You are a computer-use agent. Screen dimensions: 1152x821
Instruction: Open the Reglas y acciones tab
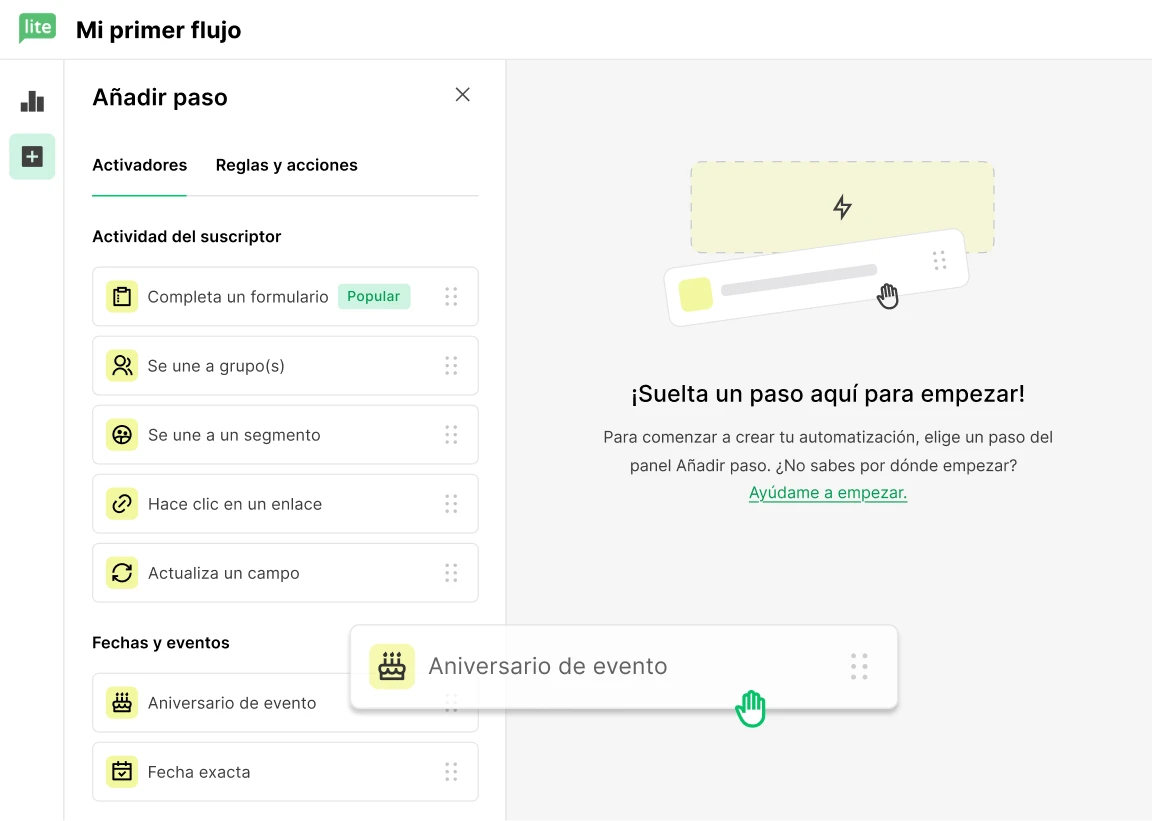point(286,165)
